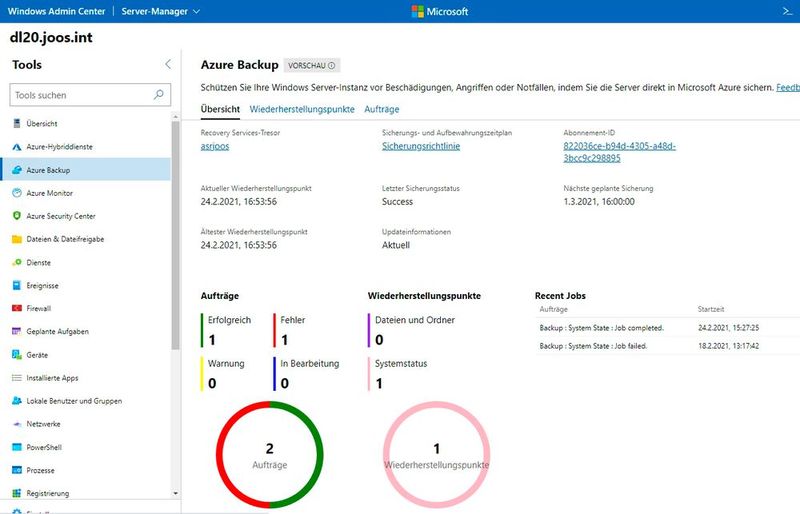The image size is (800, 514).
Task: Click the Registrierung icon
Action: pyautogui.click(x=17, y=493)
